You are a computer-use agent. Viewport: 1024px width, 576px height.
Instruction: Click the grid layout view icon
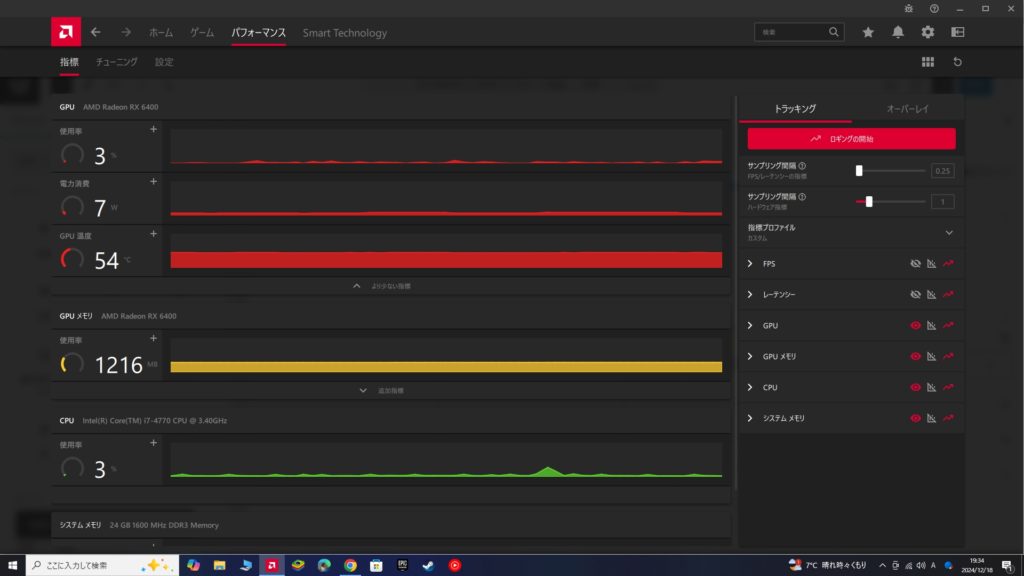click(x=928, y=62)
